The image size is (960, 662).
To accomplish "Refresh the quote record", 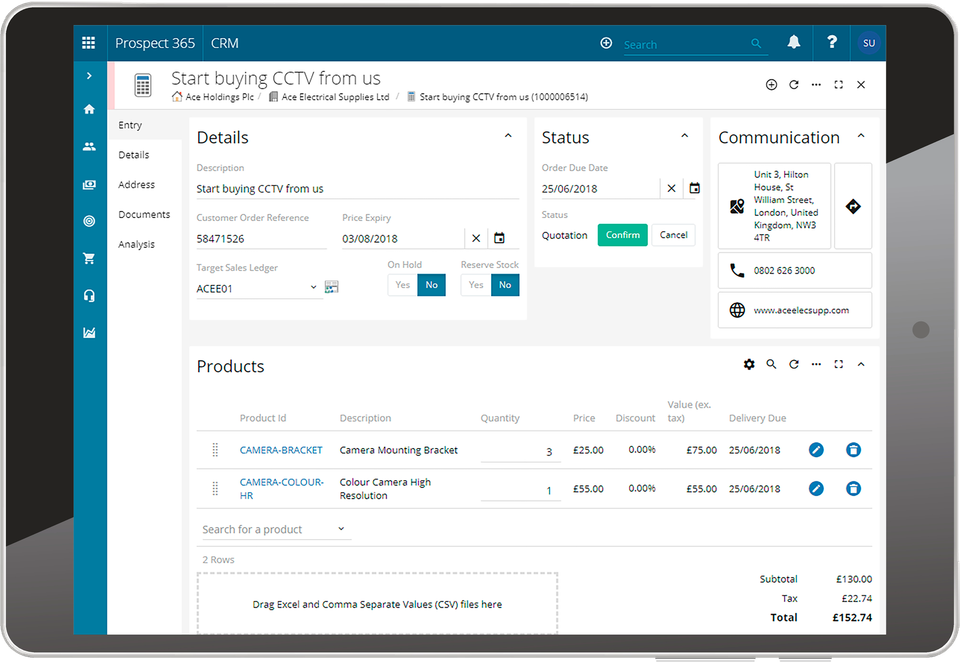I will point(794,85).
